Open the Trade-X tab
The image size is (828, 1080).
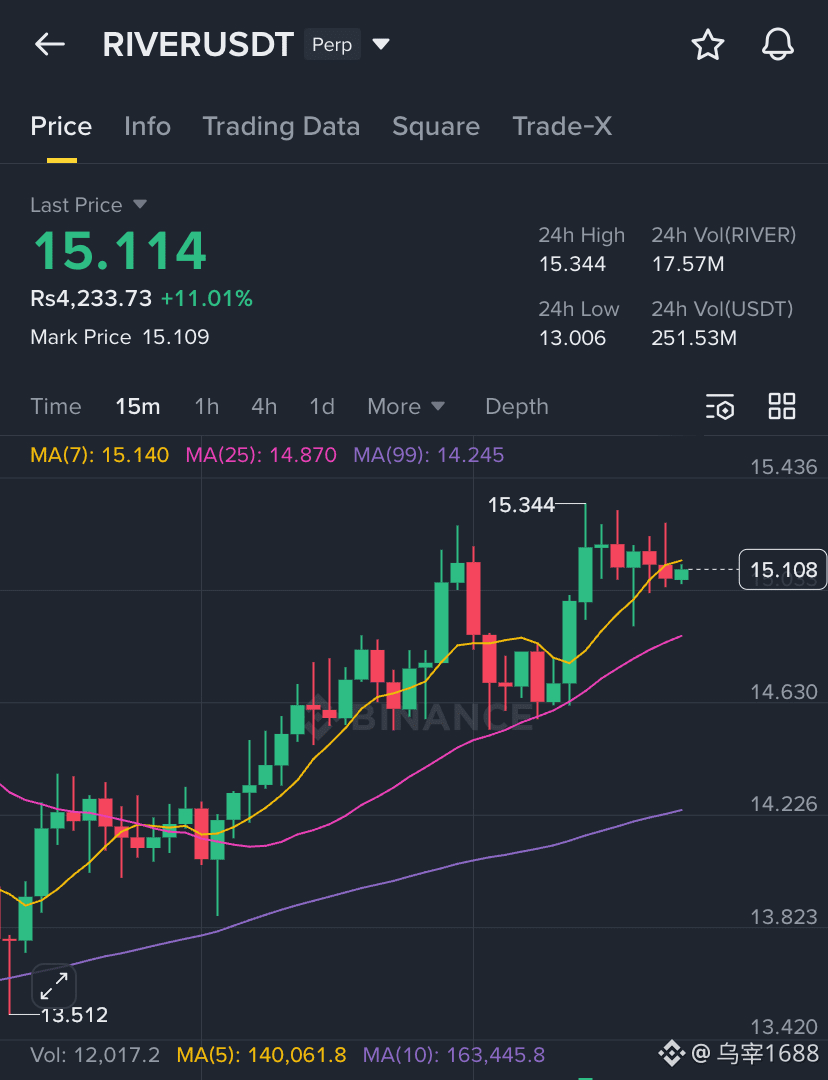(562, 127)
